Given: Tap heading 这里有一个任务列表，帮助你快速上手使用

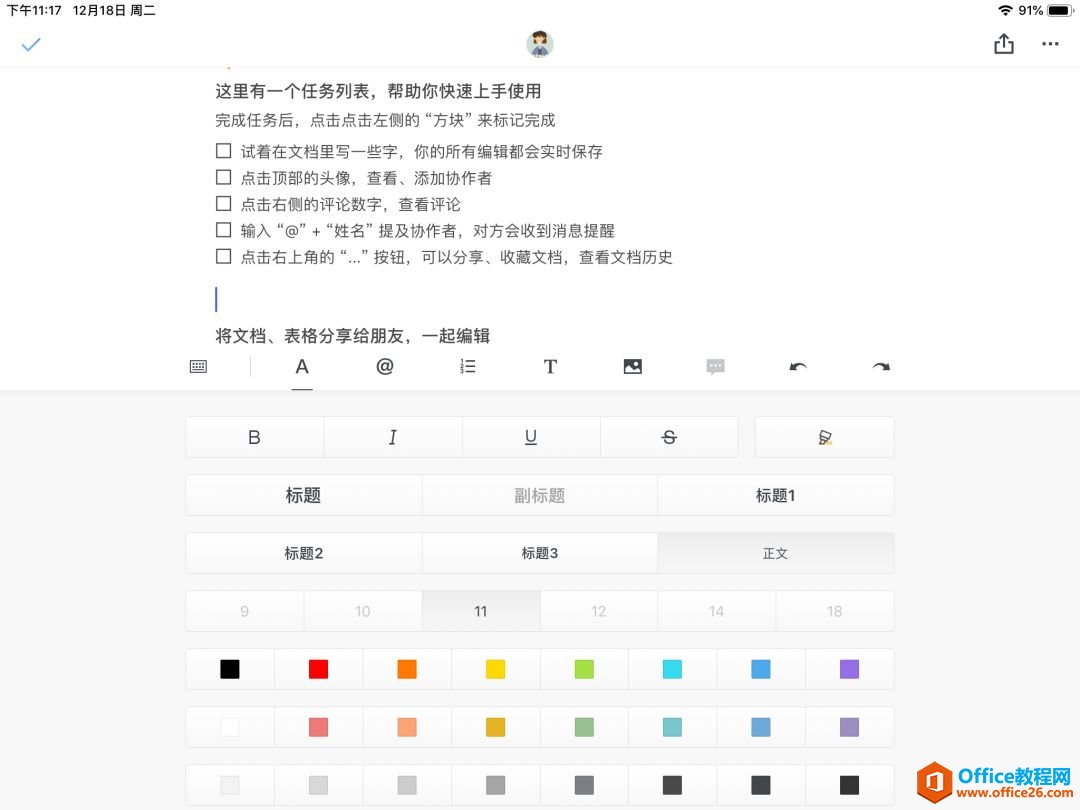Looking at the screenshot, I should tap(378, 91).
